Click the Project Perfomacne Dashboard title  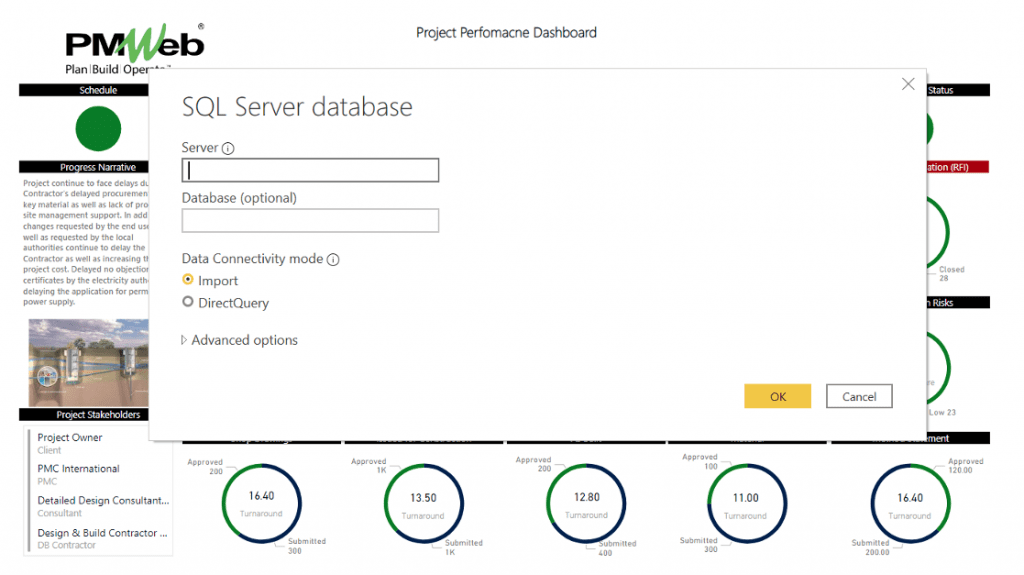(x=506, y=33)
